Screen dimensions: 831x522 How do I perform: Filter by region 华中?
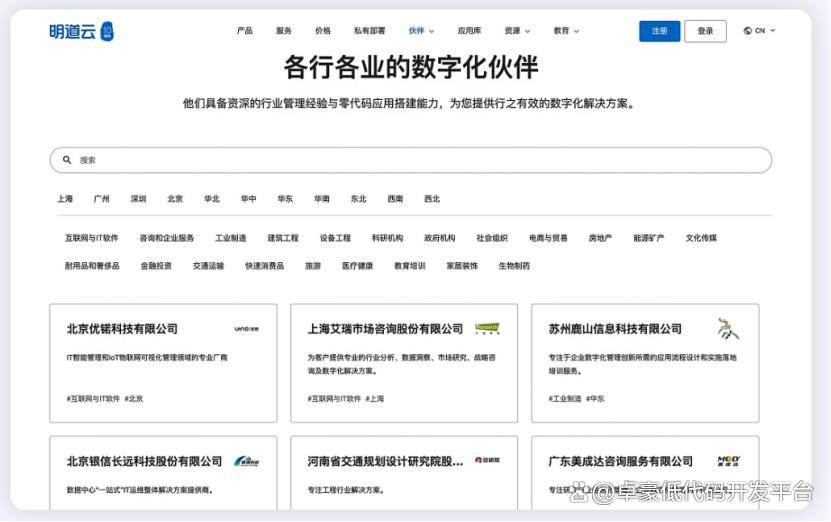[249, 199]
